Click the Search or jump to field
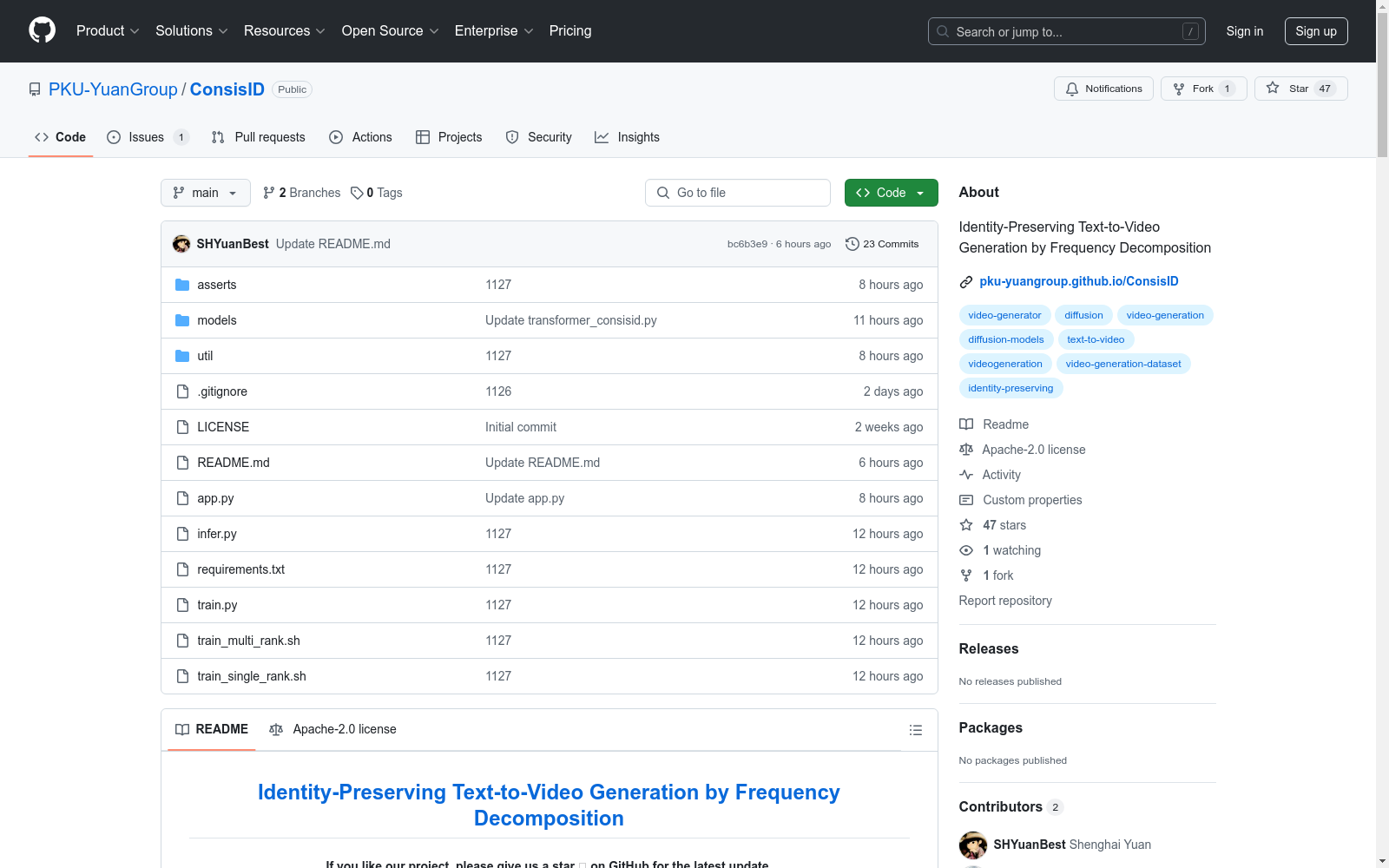This screenshot has height=868, width=1389. [x=1067, y=31]
